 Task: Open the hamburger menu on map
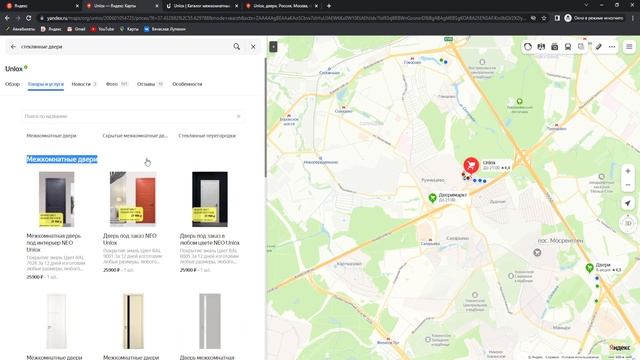pyautogui.click(x=629, y=47)
